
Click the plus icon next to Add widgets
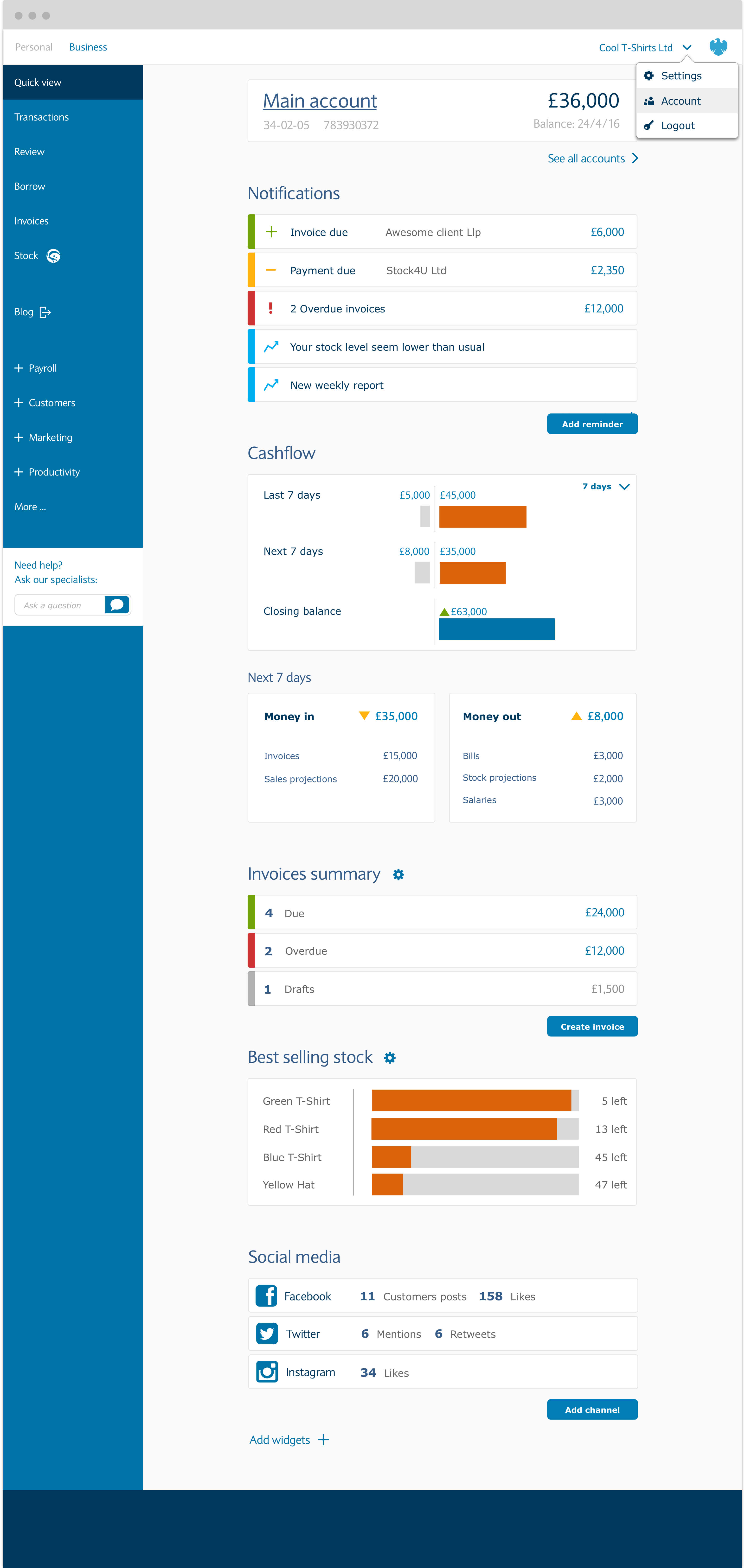coord(323,1440)
